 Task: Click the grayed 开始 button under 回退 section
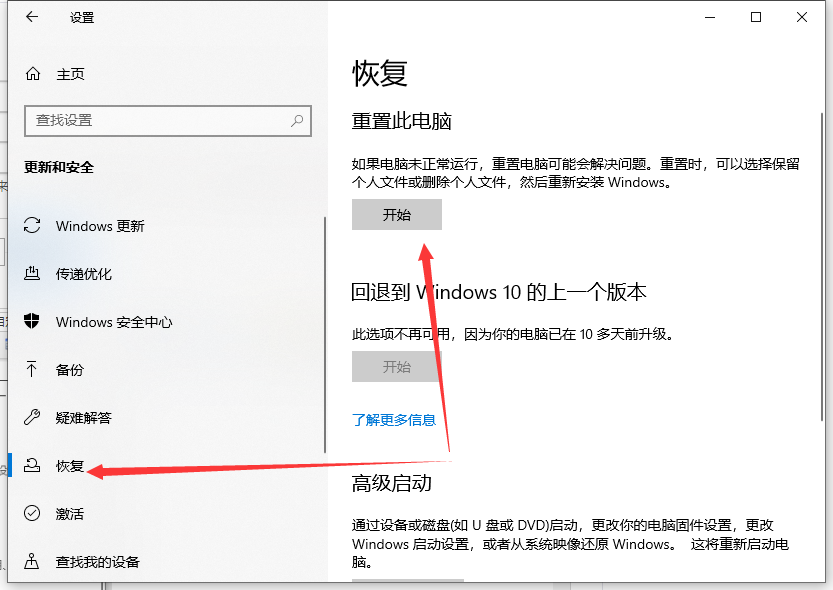click(x=396, y=367)
